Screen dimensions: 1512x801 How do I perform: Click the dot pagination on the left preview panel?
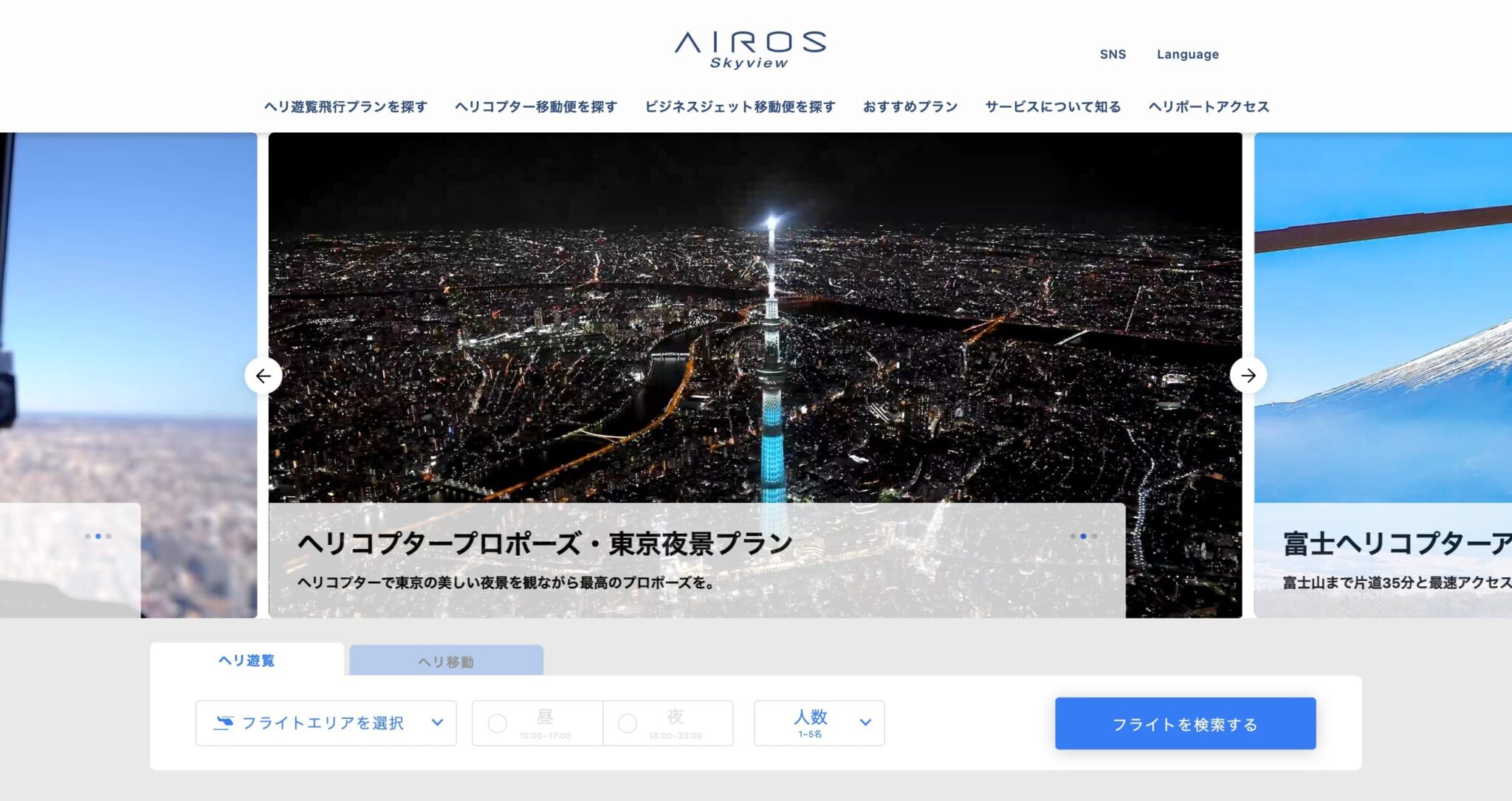98,537
